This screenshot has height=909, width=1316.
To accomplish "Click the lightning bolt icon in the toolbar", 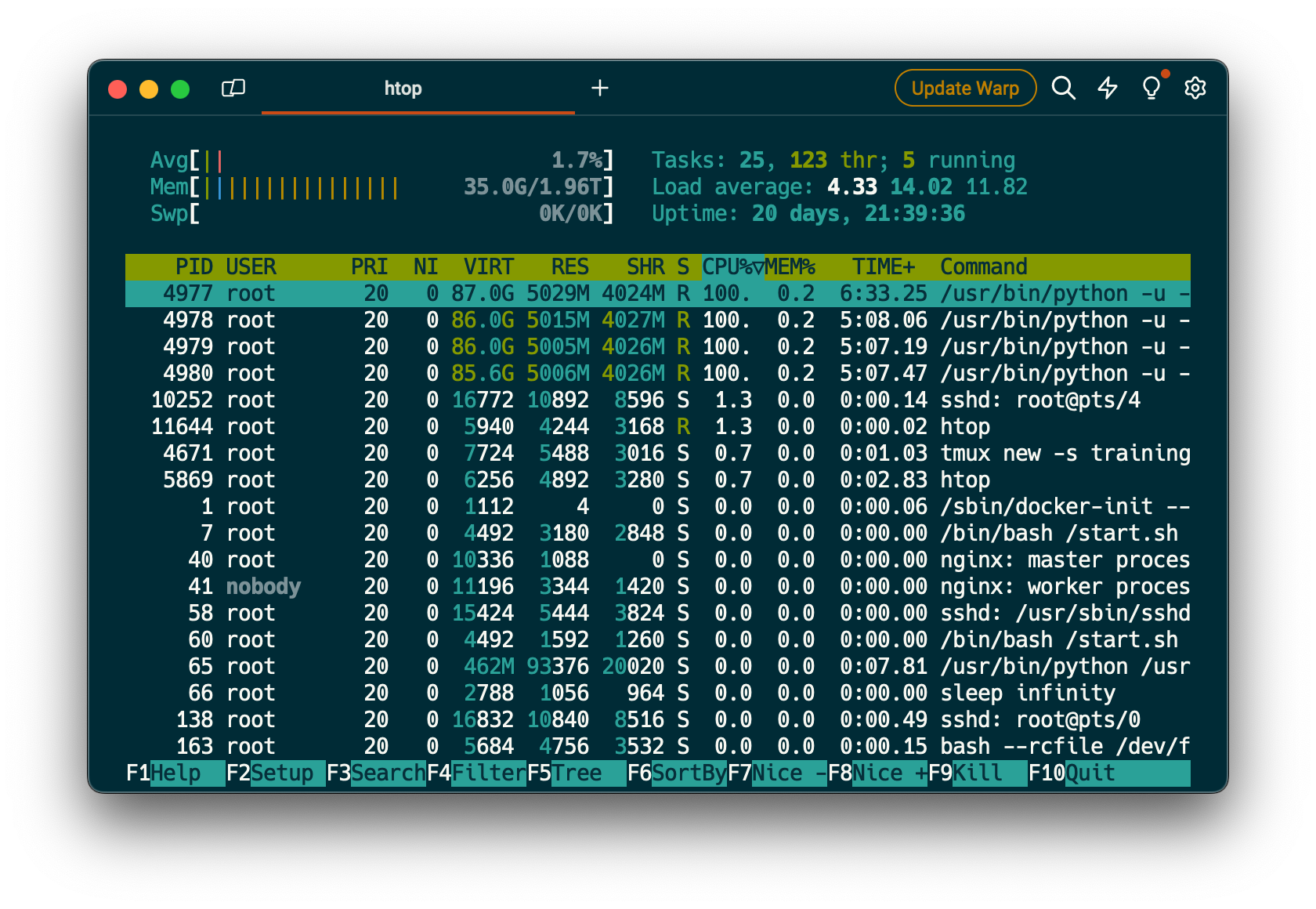I will click(1108, 88).
